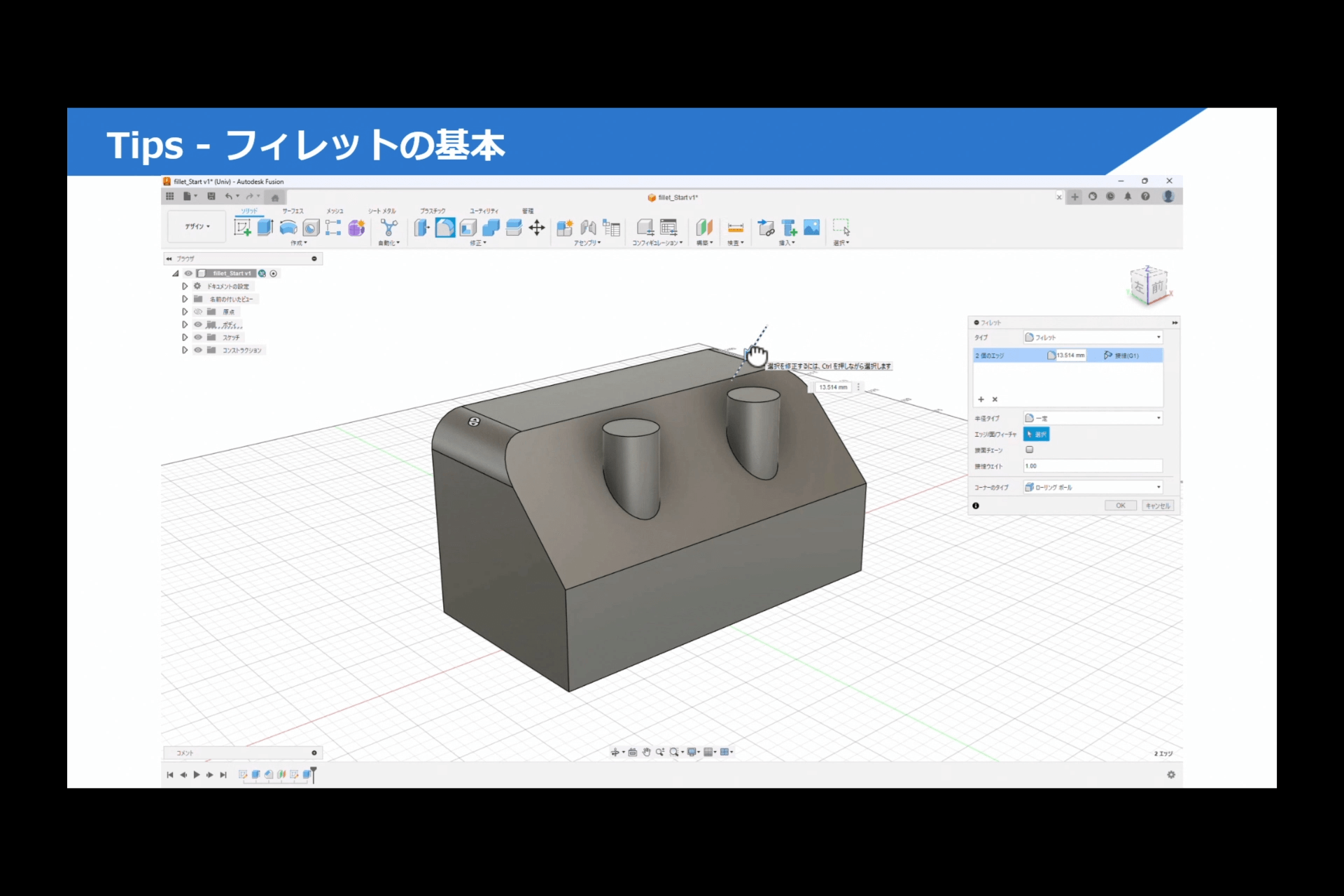Select the Shell tool
Screen dimensions: 1344x896
click(468, 227)
